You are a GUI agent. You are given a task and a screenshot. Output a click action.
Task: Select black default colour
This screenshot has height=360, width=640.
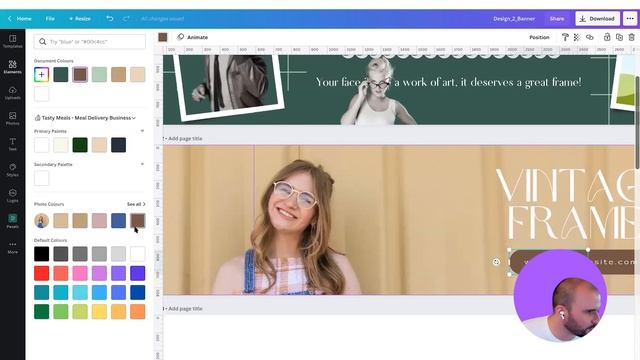[41, 254]
